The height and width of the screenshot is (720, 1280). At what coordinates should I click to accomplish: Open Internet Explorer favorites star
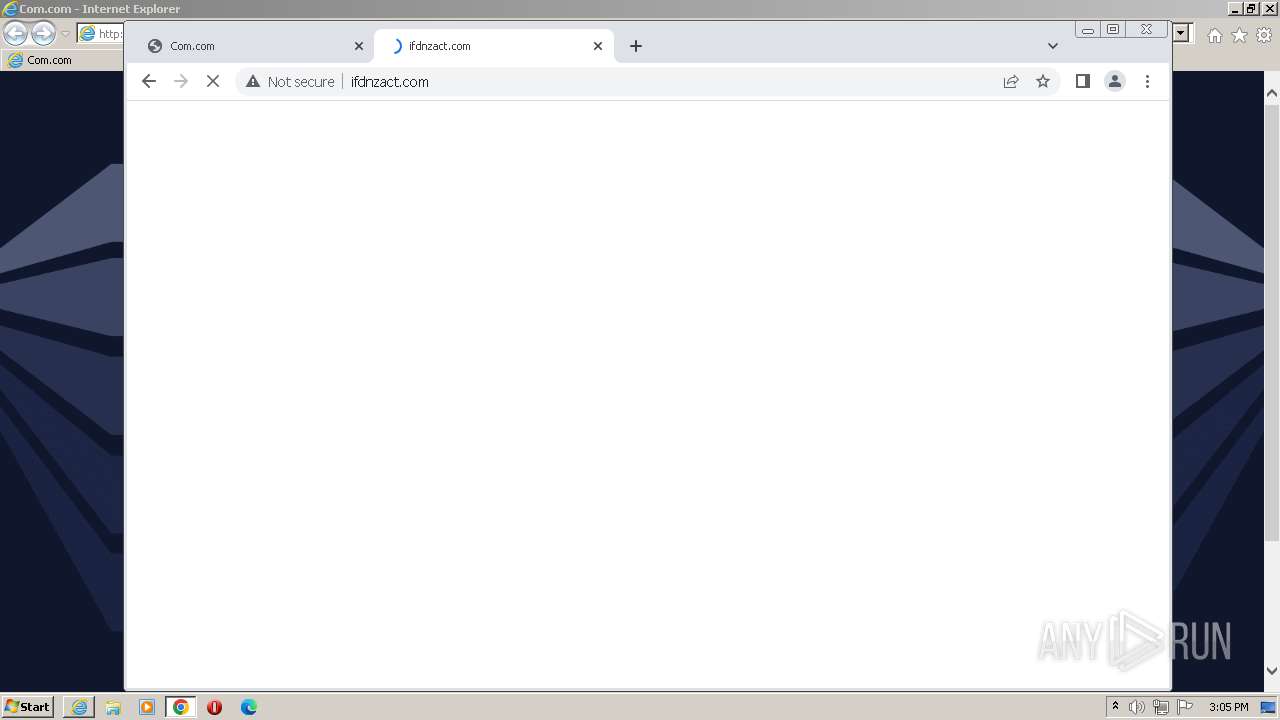1239,35
